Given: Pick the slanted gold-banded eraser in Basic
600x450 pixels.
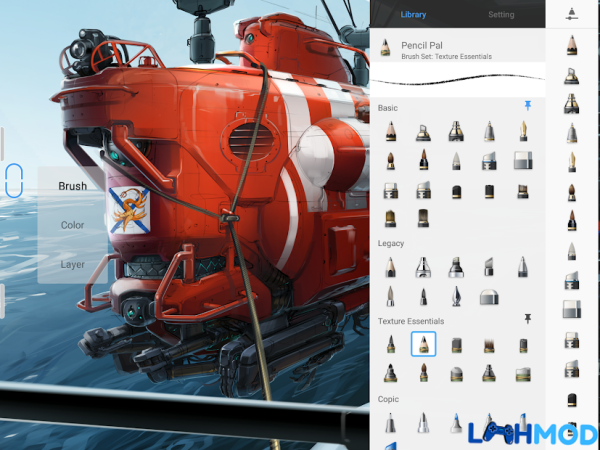Looking at the screenshot, I should (423, 190).
